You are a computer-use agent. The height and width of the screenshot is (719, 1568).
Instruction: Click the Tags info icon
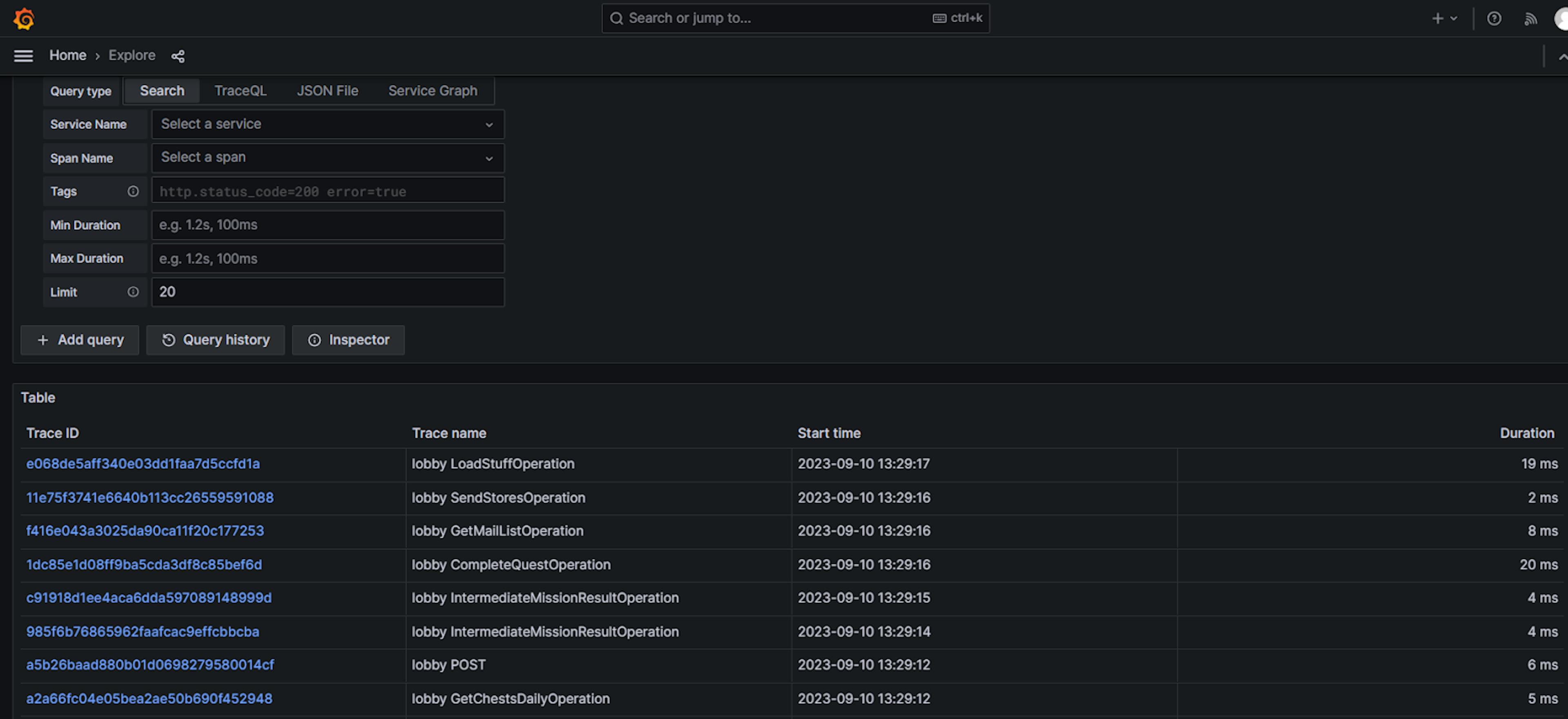pos(133,192)
